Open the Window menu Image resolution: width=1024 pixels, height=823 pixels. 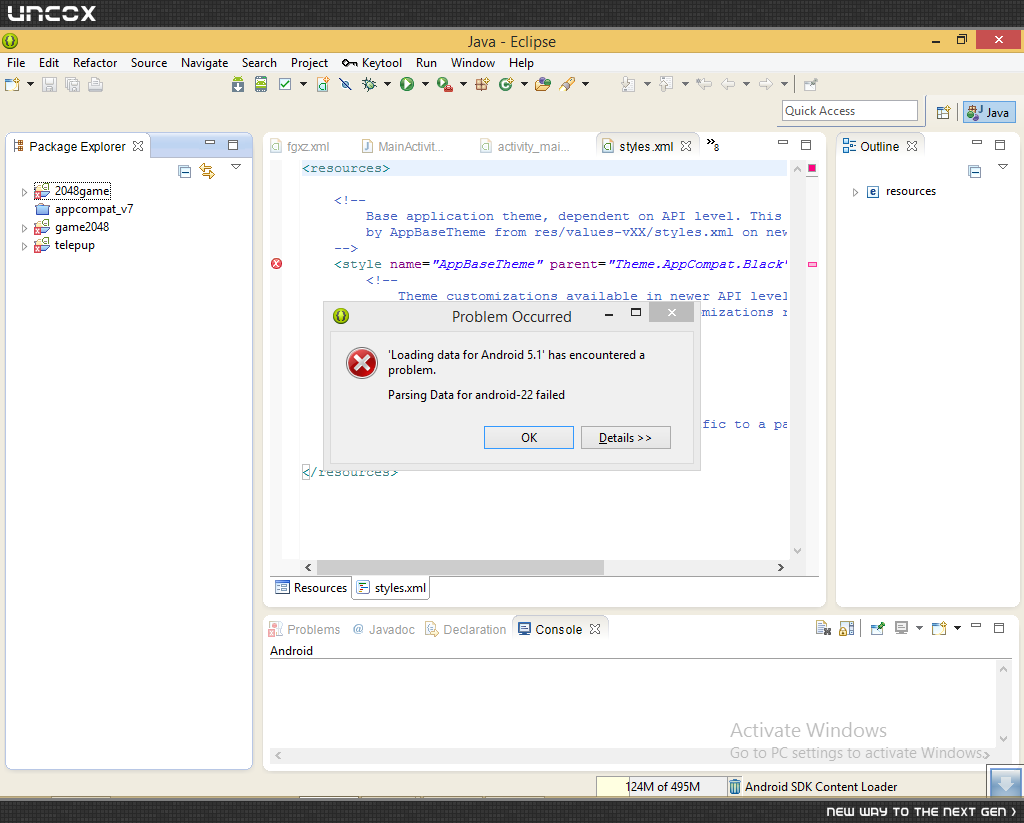tap(473, 63)
